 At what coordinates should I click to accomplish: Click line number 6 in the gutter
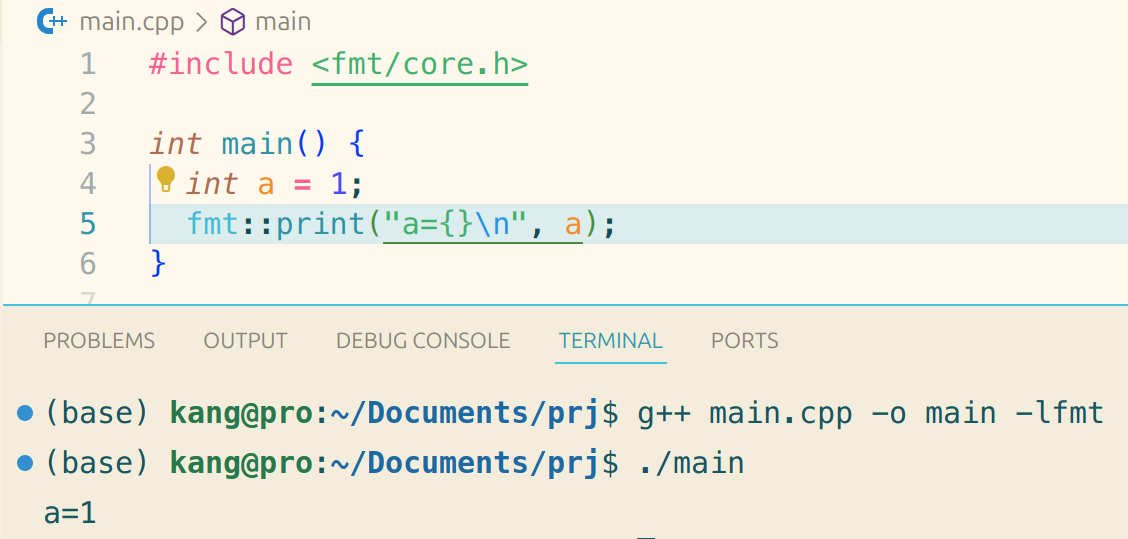coord(88,264)
